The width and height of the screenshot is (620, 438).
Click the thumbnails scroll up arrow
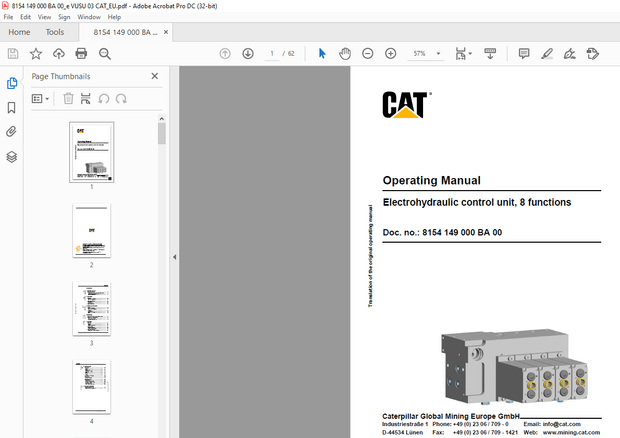coord(162,119)
